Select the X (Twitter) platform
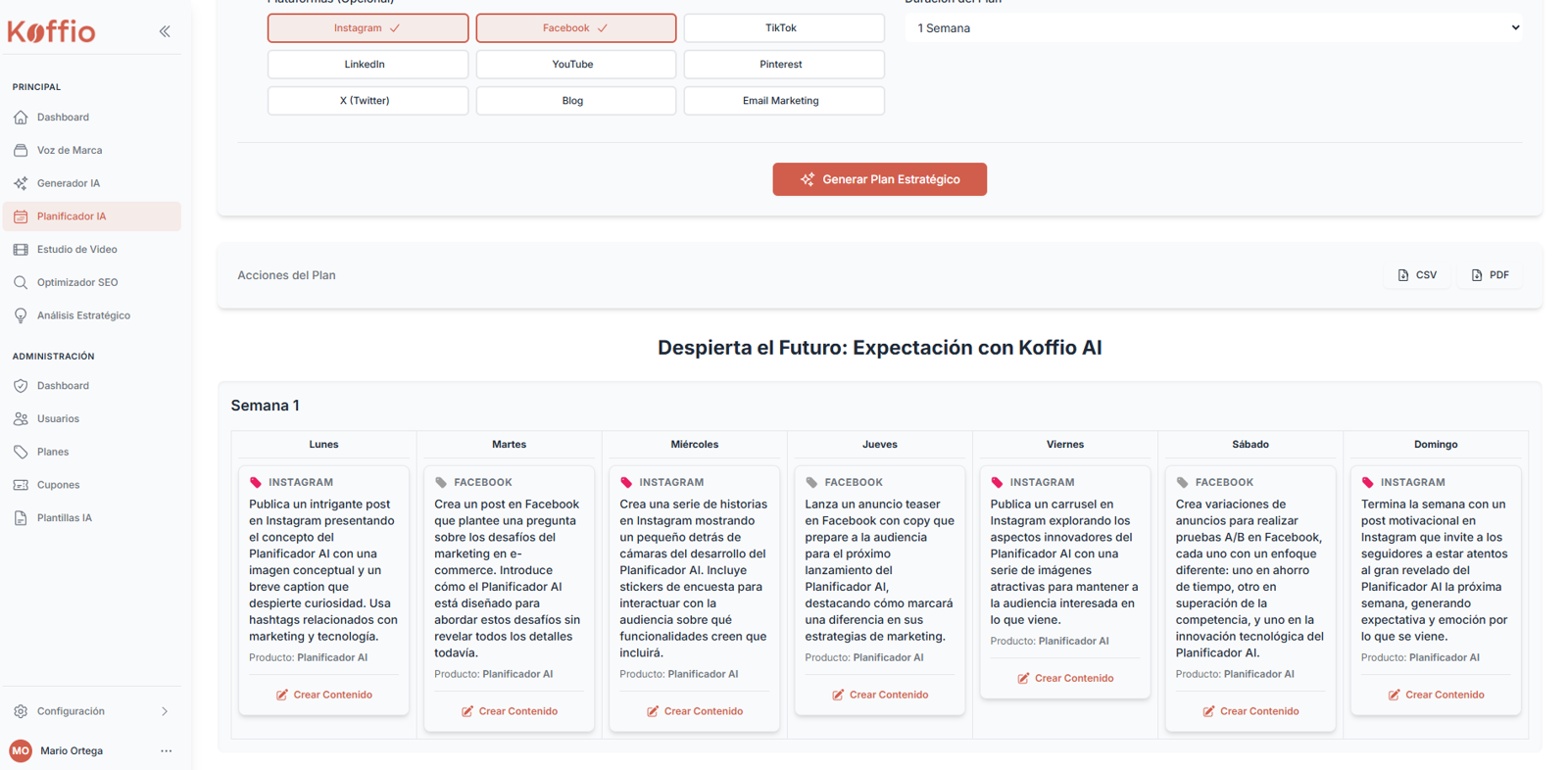Screen dimensions: 1568x770 pos(367,101)
